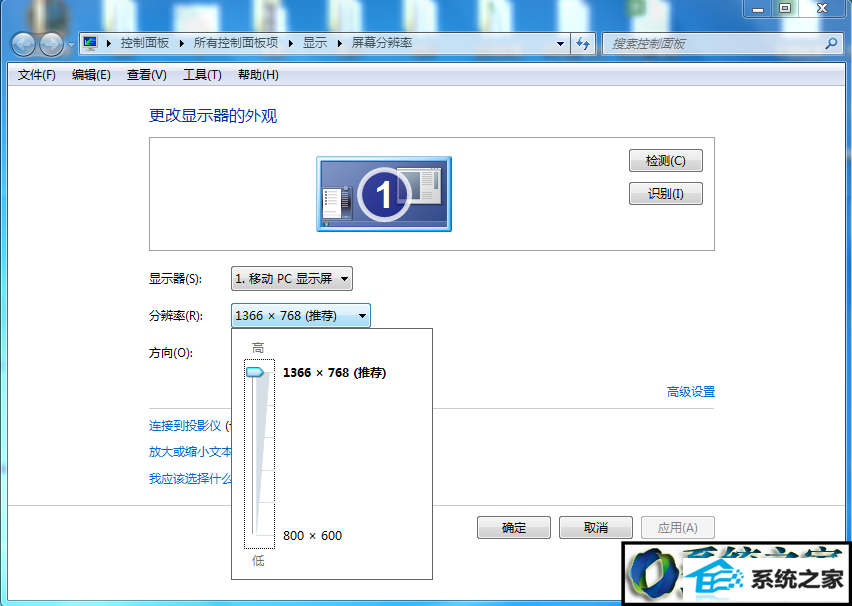852x606 pixels.
Task: Click the Forward navigation arrow
Action: pos(50,44)
